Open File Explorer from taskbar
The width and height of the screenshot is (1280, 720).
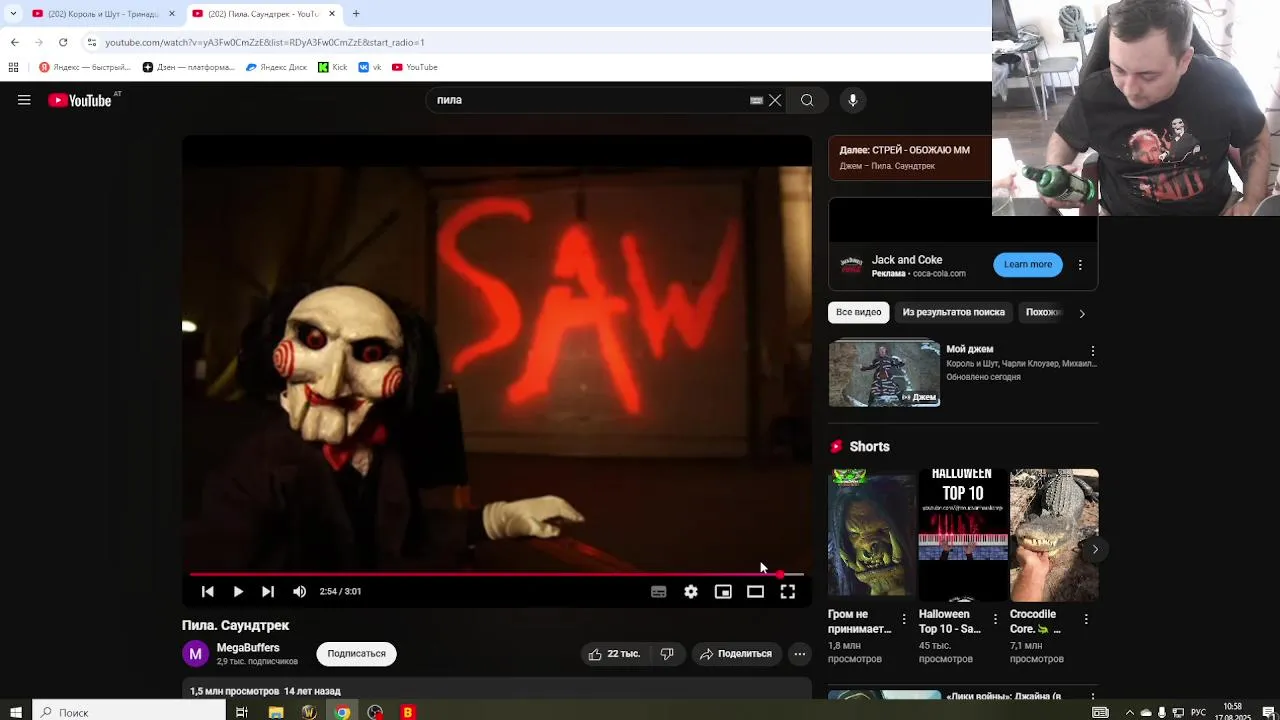[x=276, y=712]
